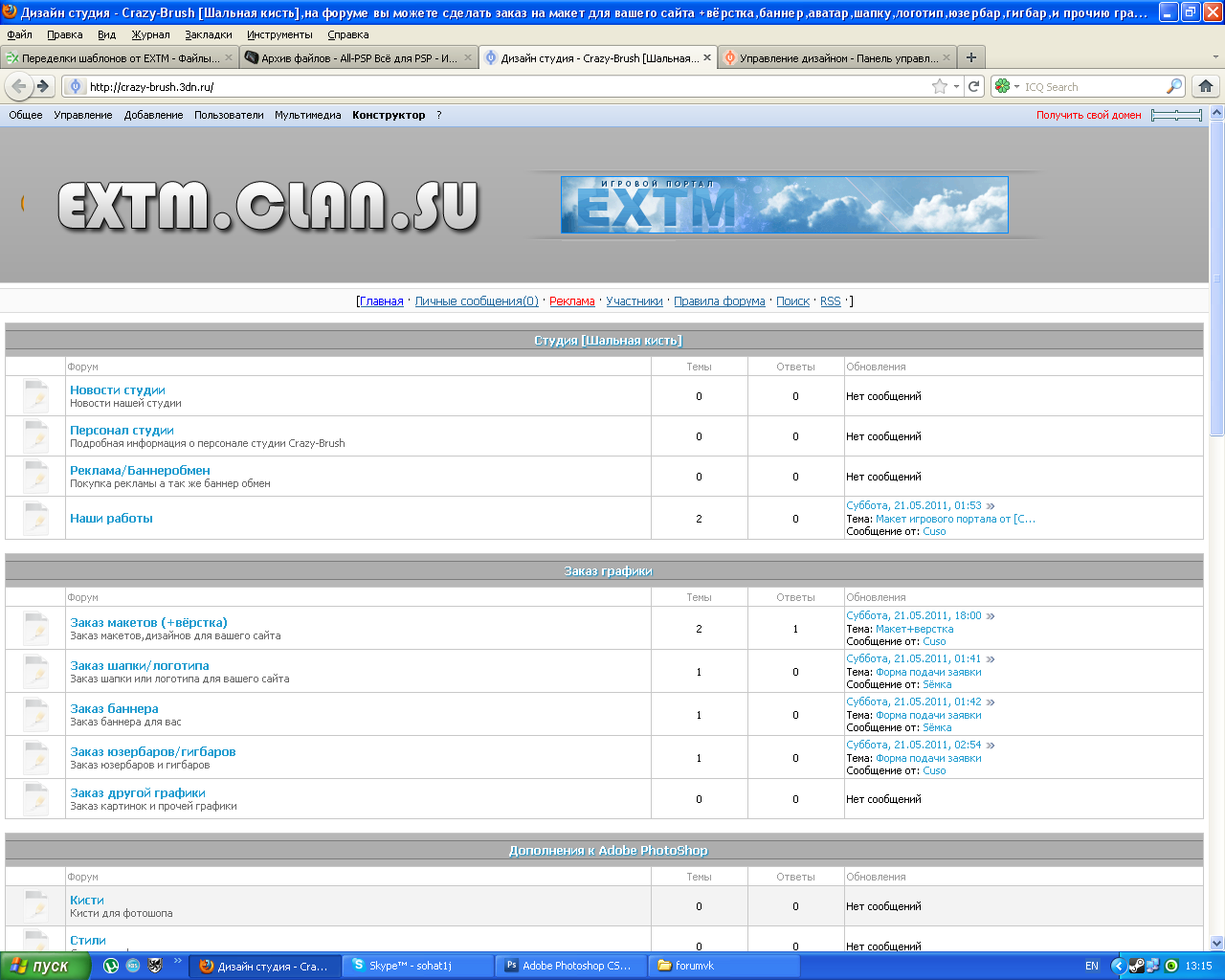Image resolution: width=1225 pixels, height=980 pixels.
Task: Click the page vertical scrollbar thumb
Action: [1216, 278]
